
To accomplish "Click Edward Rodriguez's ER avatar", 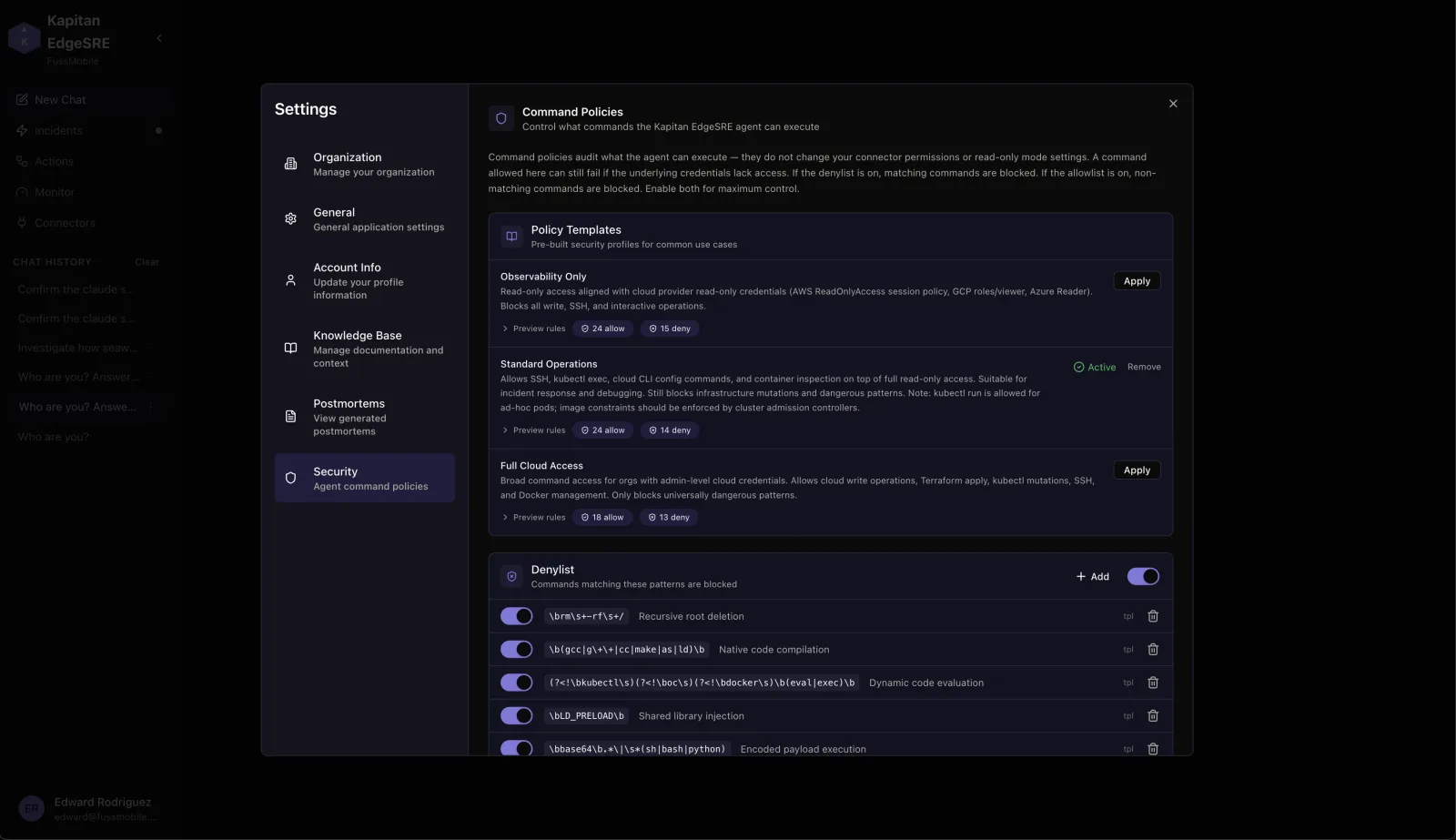I will pyautogui.click(x=32, y=808).
